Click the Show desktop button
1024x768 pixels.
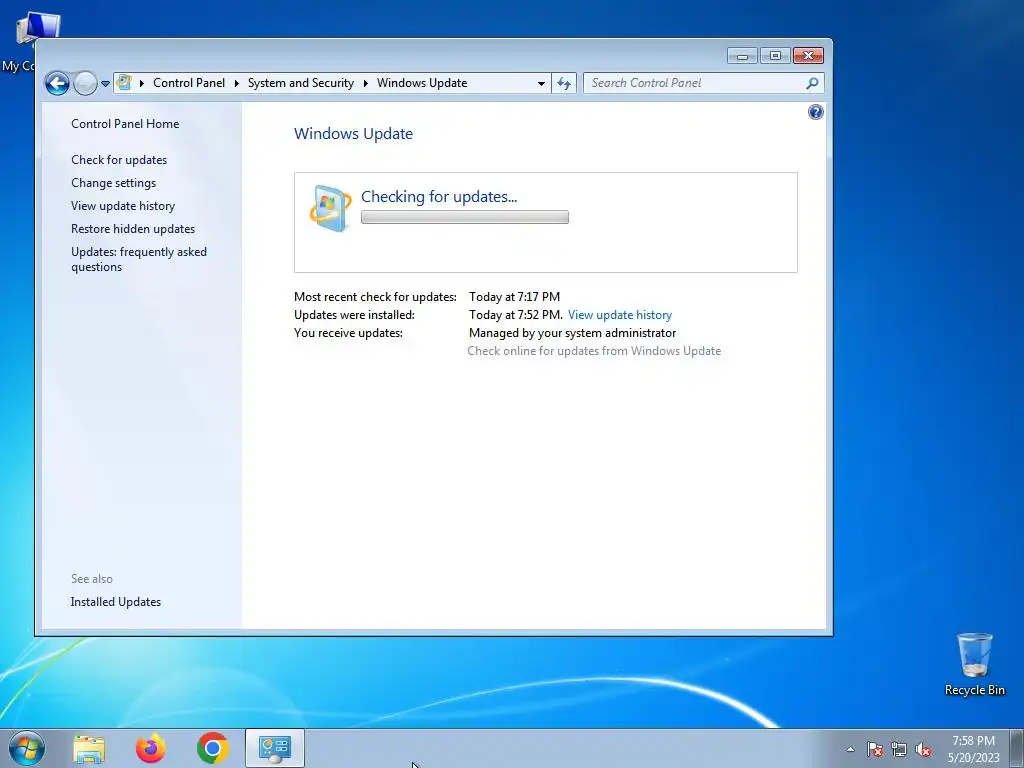click(x=1016, y=748)
